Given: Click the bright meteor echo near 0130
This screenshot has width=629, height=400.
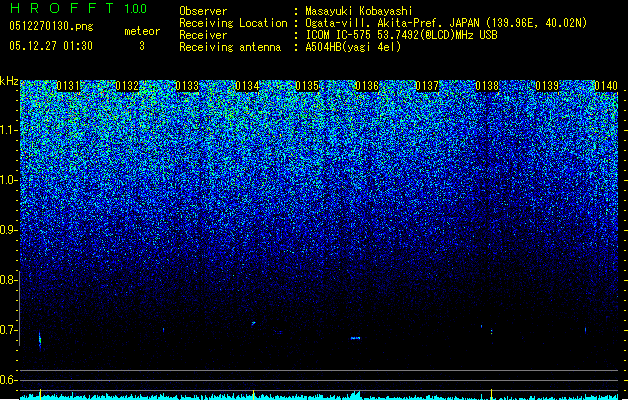Looking at the screenshot, I should [40, 340].
